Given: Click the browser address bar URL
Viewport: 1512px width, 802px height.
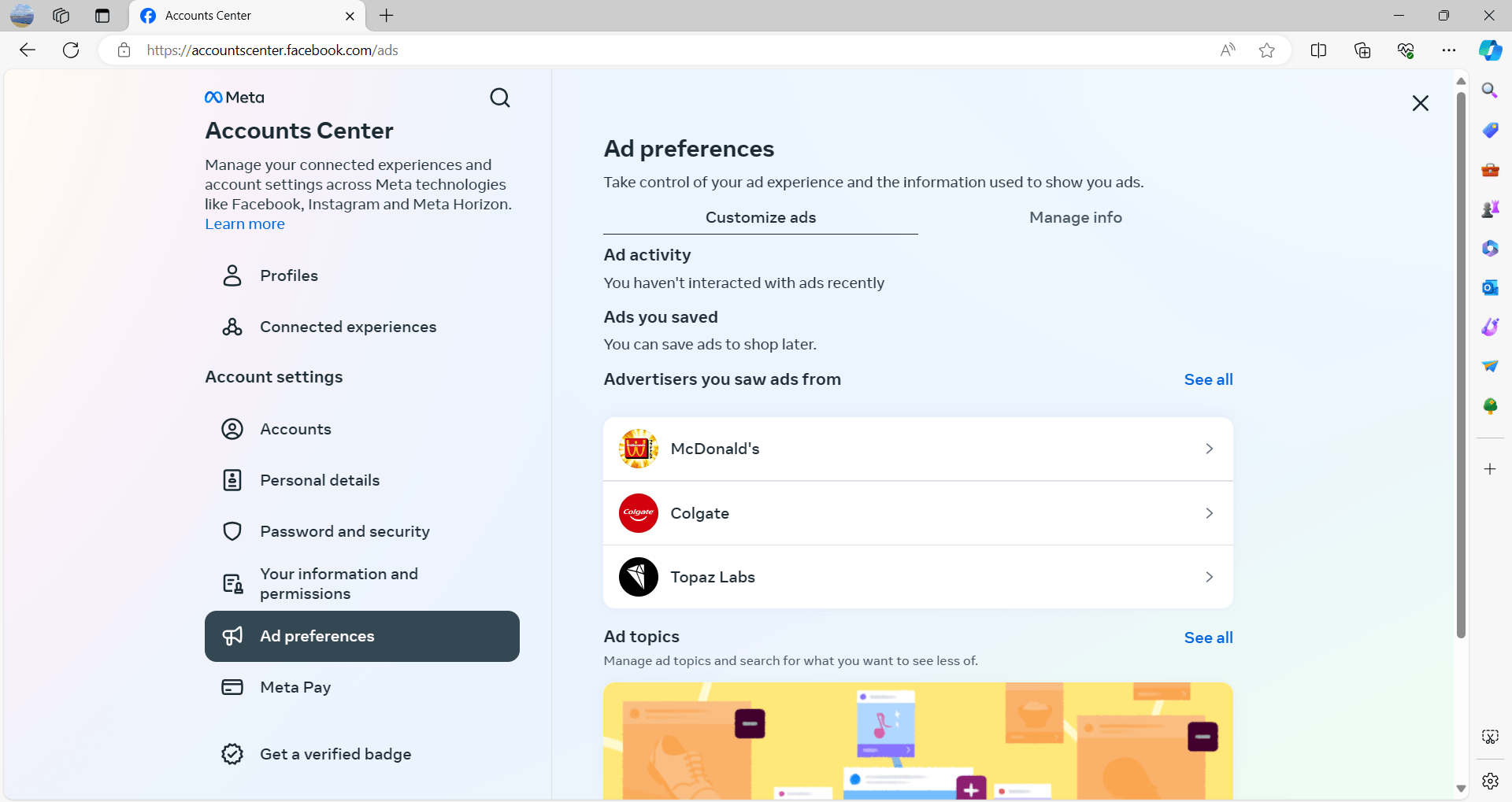Looking at the screenshot, I should (x=272, y=50).
